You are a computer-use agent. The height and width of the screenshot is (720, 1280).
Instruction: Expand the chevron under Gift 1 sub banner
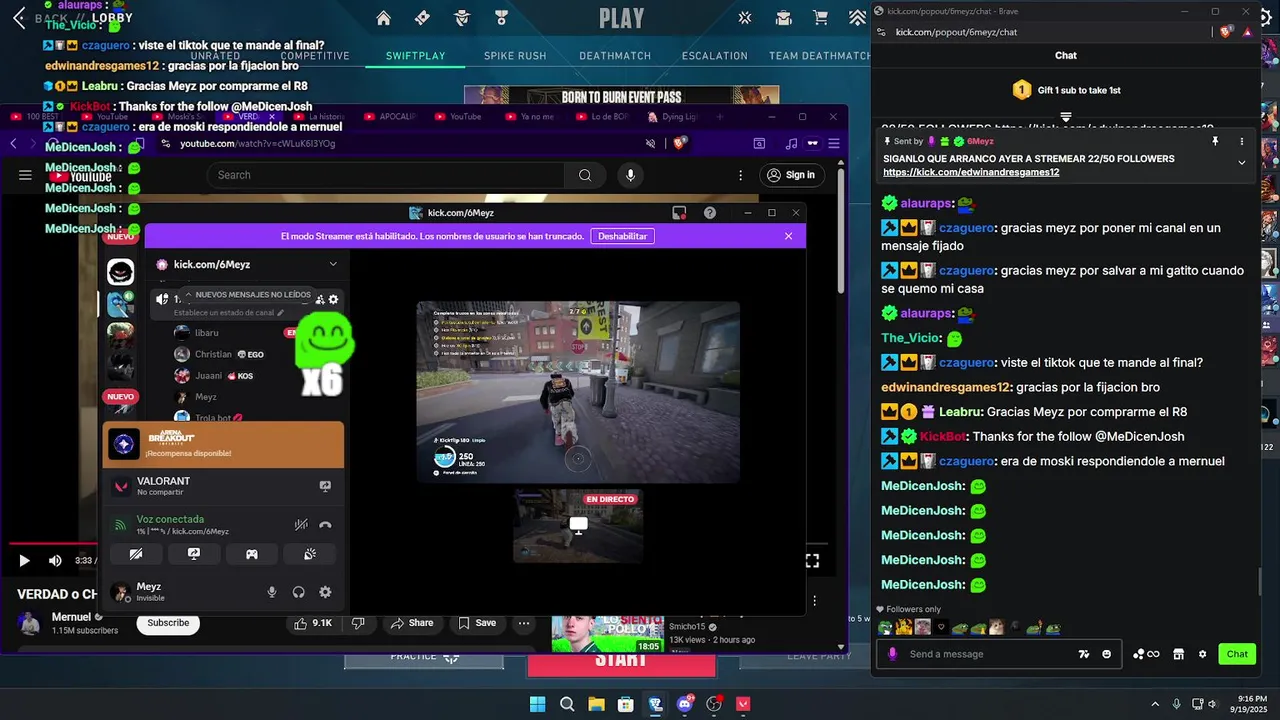(1066, 117)
